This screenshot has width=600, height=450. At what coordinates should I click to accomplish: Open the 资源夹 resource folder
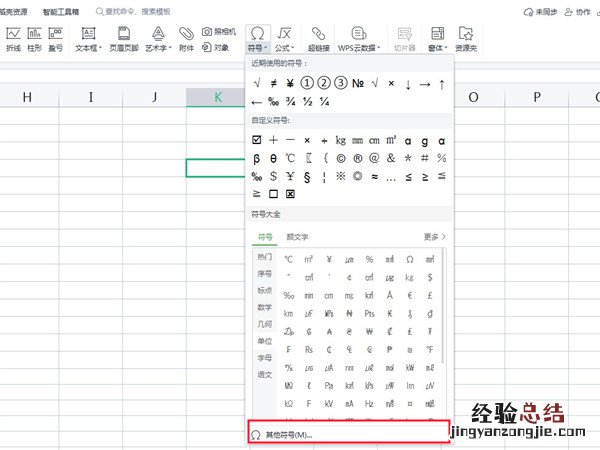pyautogui.click(x=466, y=38)
